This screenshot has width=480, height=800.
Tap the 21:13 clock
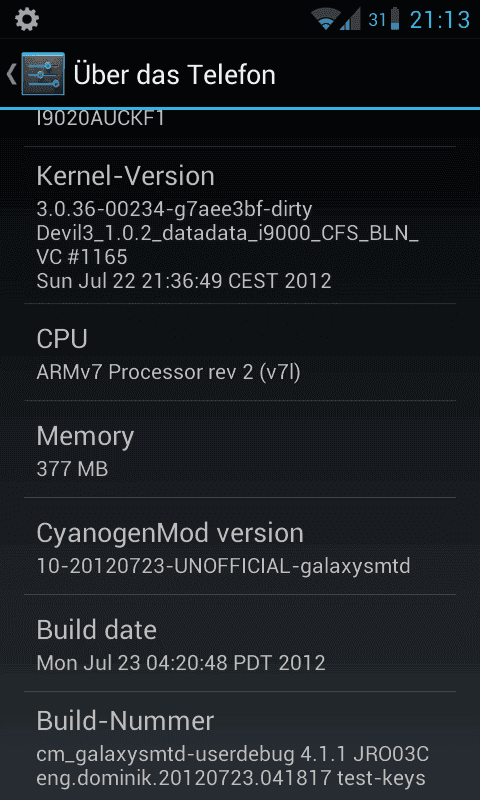439,20
